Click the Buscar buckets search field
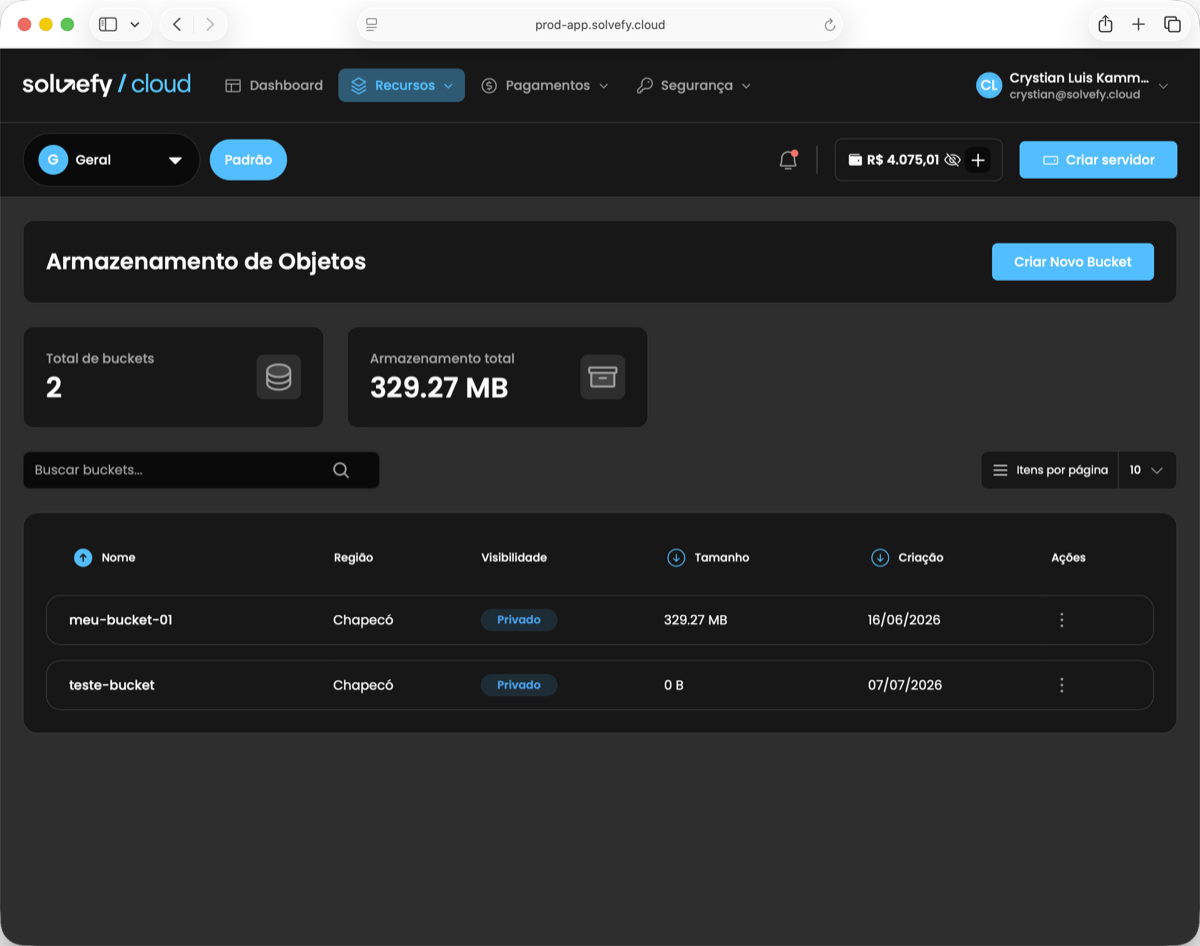This screenshot has width=1200, height=946. pos(201,470)
